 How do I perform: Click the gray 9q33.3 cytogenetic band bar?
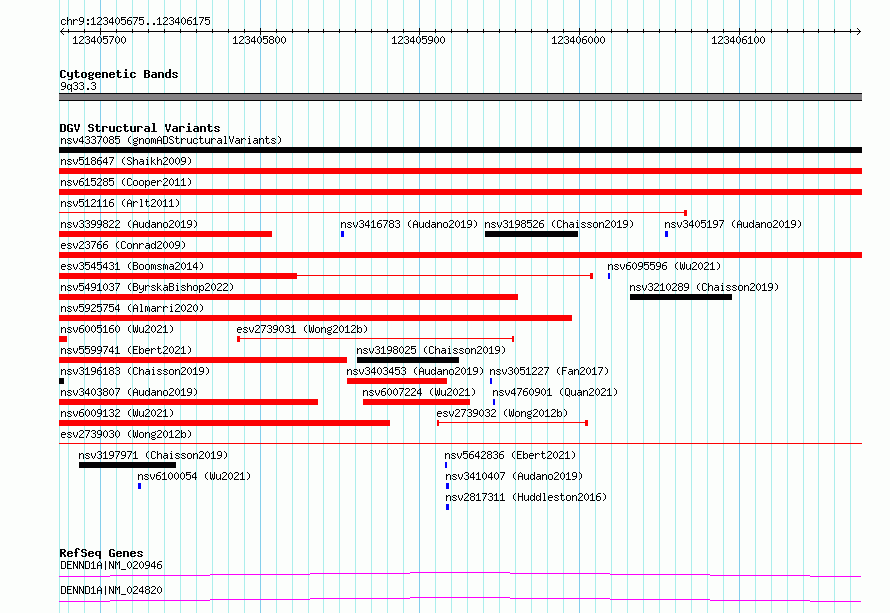460,97
